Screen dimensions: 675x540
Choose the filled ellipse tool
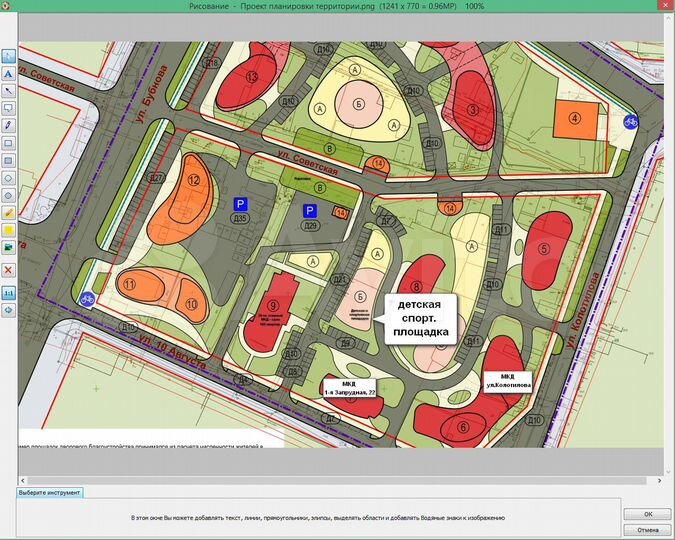point(9,194)
